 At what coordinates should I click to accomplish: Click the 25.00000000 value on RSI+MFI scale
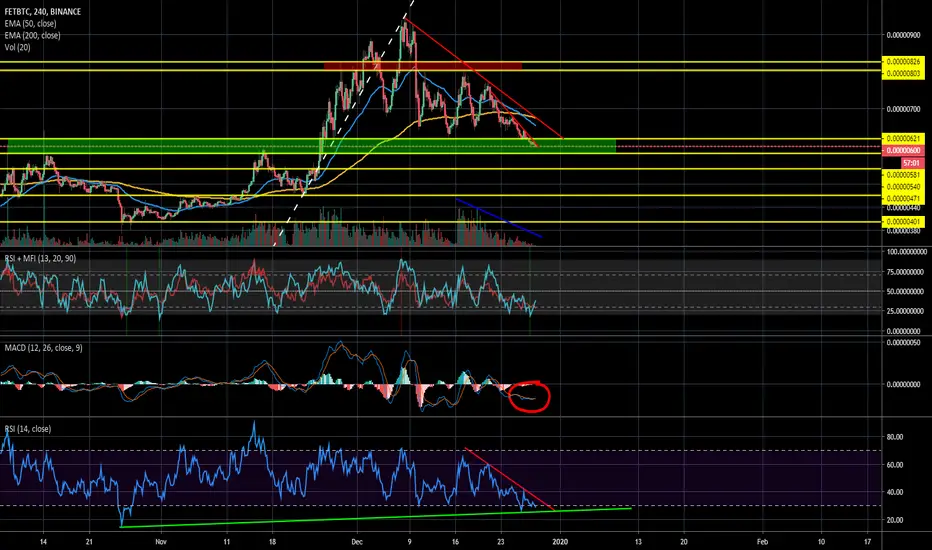click(x=906, y=311)
